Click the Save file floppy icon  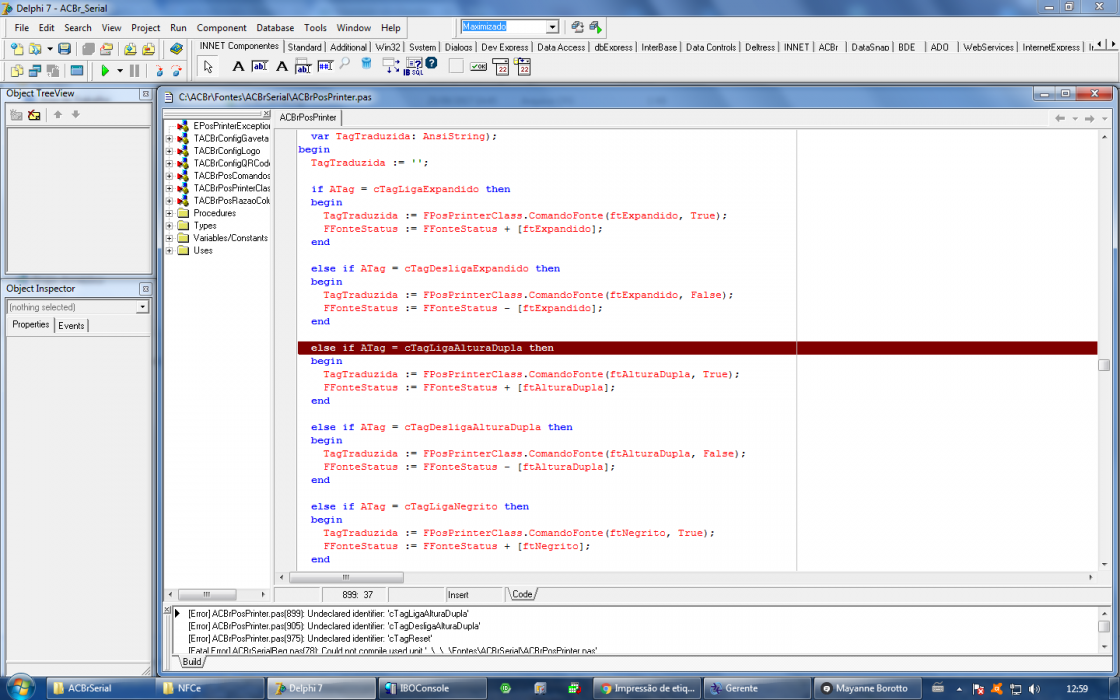64,49
